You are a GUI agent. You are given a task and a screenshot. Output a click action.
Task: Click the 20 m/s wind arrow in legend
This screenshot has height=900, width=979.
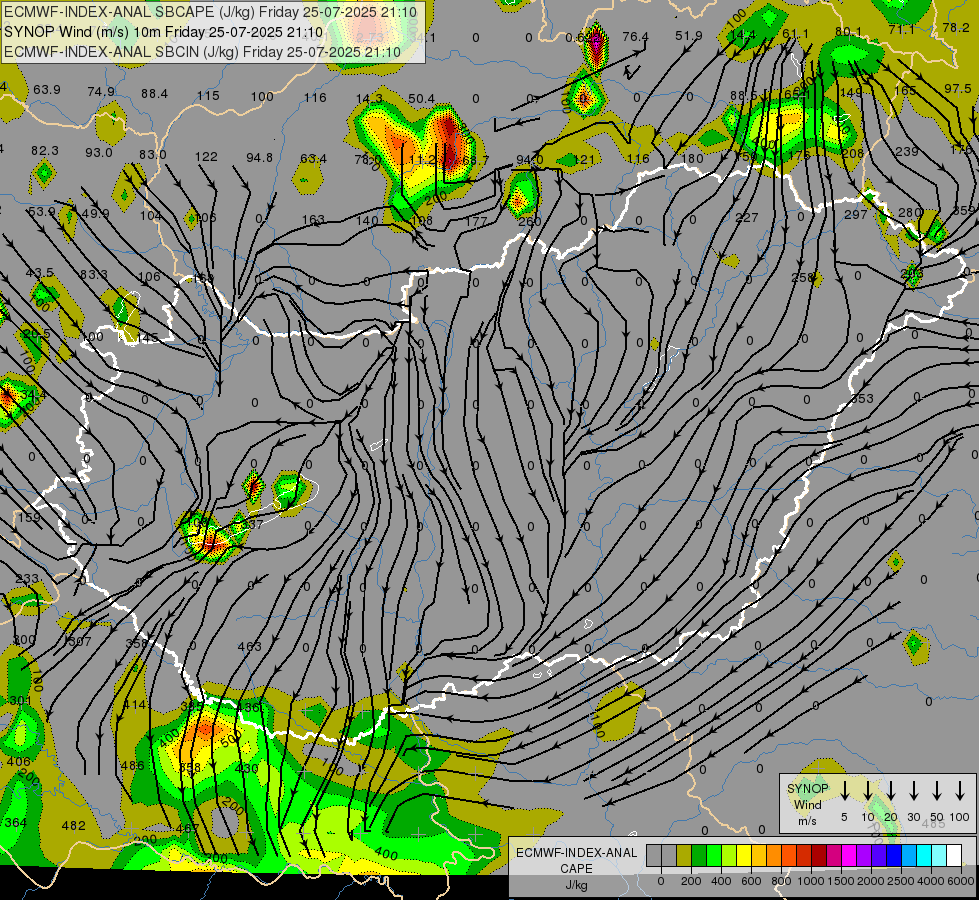891,791
